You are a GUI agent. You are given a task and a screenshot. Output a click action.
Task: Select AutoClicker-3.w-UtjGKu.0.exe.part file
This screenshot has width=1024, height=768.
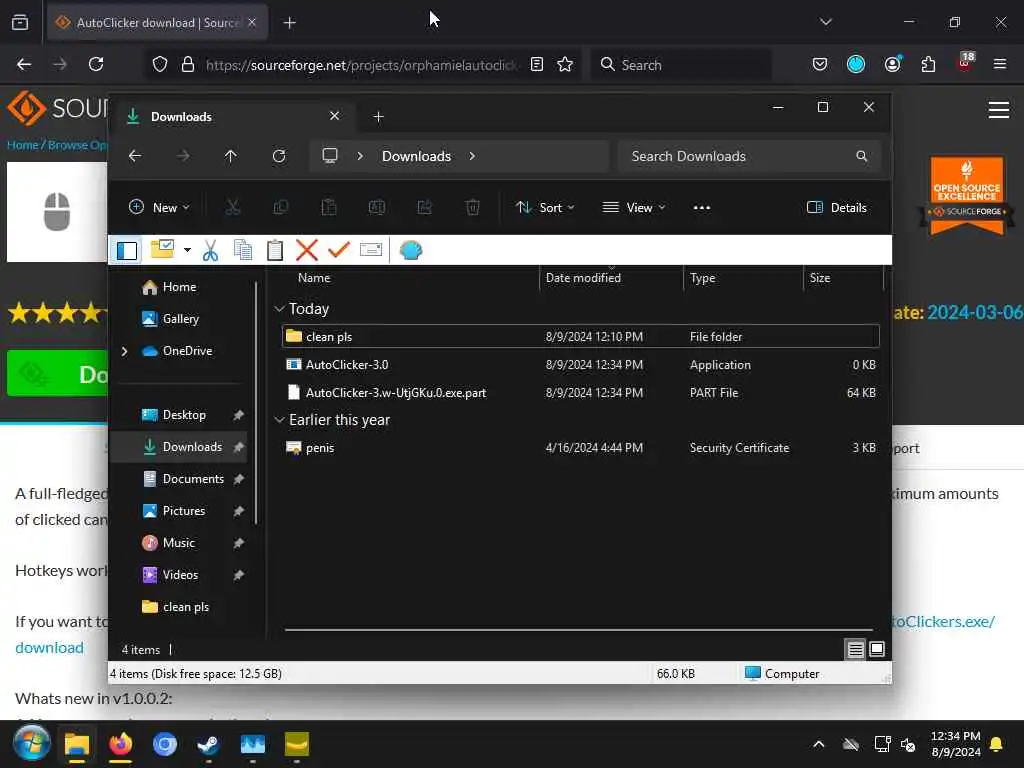[581, 392]
